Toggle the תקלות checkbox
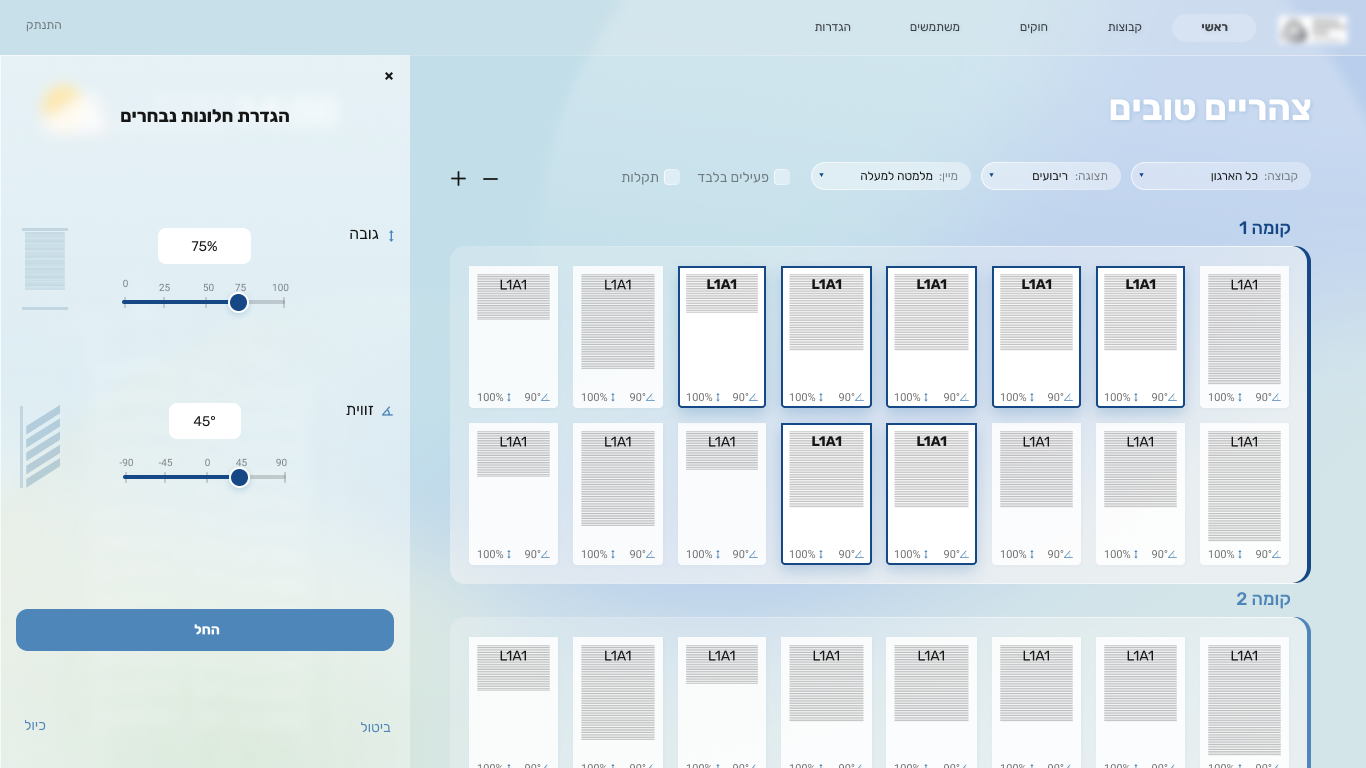The width and height of the screenshot is (1366, 768). [x=672, y=177]
